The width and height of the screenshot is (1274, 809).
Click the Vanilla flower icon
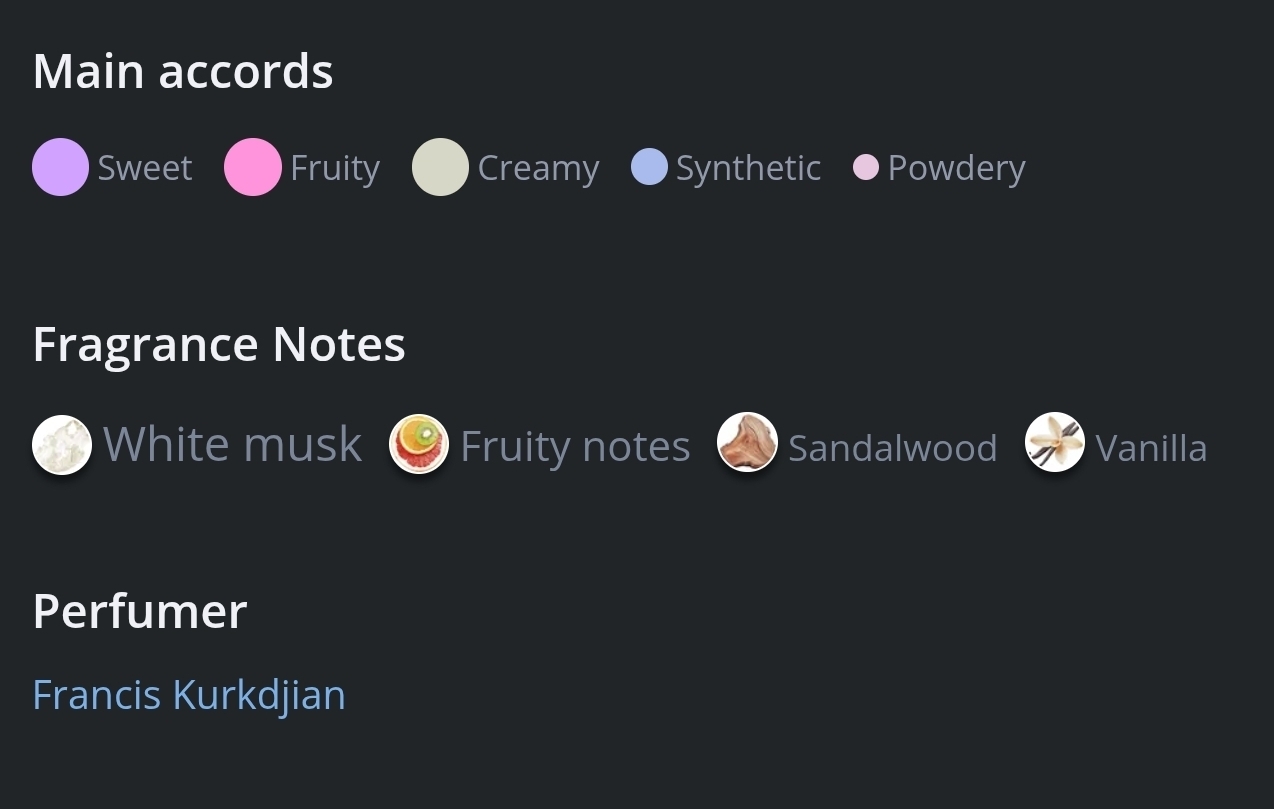pyautogui.click(x=1055, y=442)
